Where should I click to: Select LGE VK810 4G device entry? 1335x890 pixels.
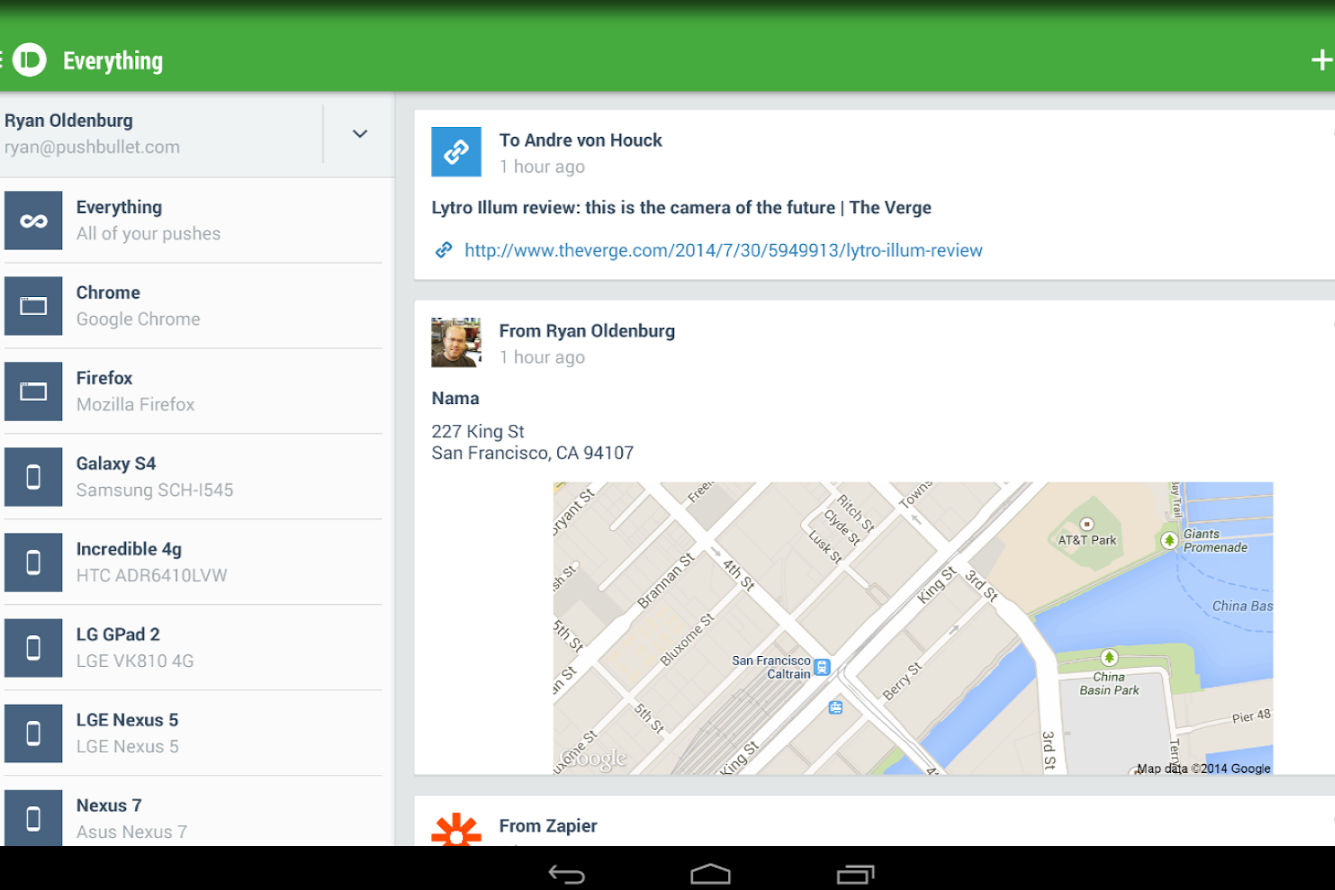(x=193, y=648)
